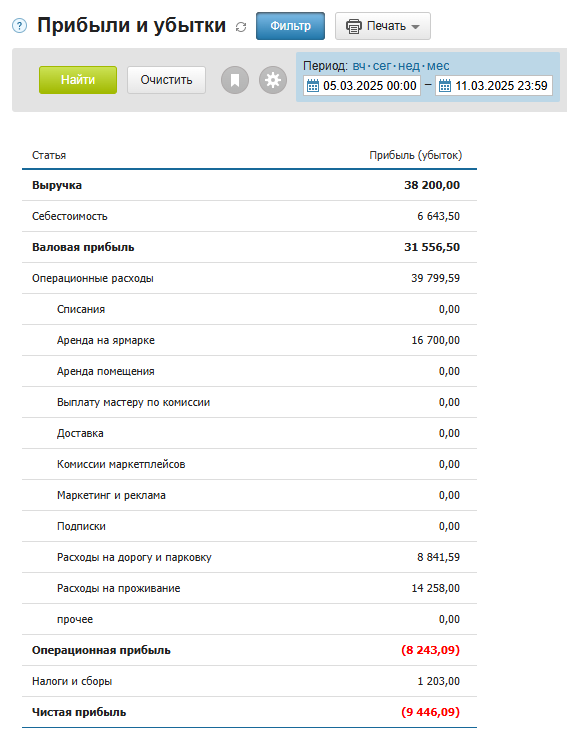Click the bookmark save-filter icon
Screen dimensions: 567x752
(x=235, y=80)
